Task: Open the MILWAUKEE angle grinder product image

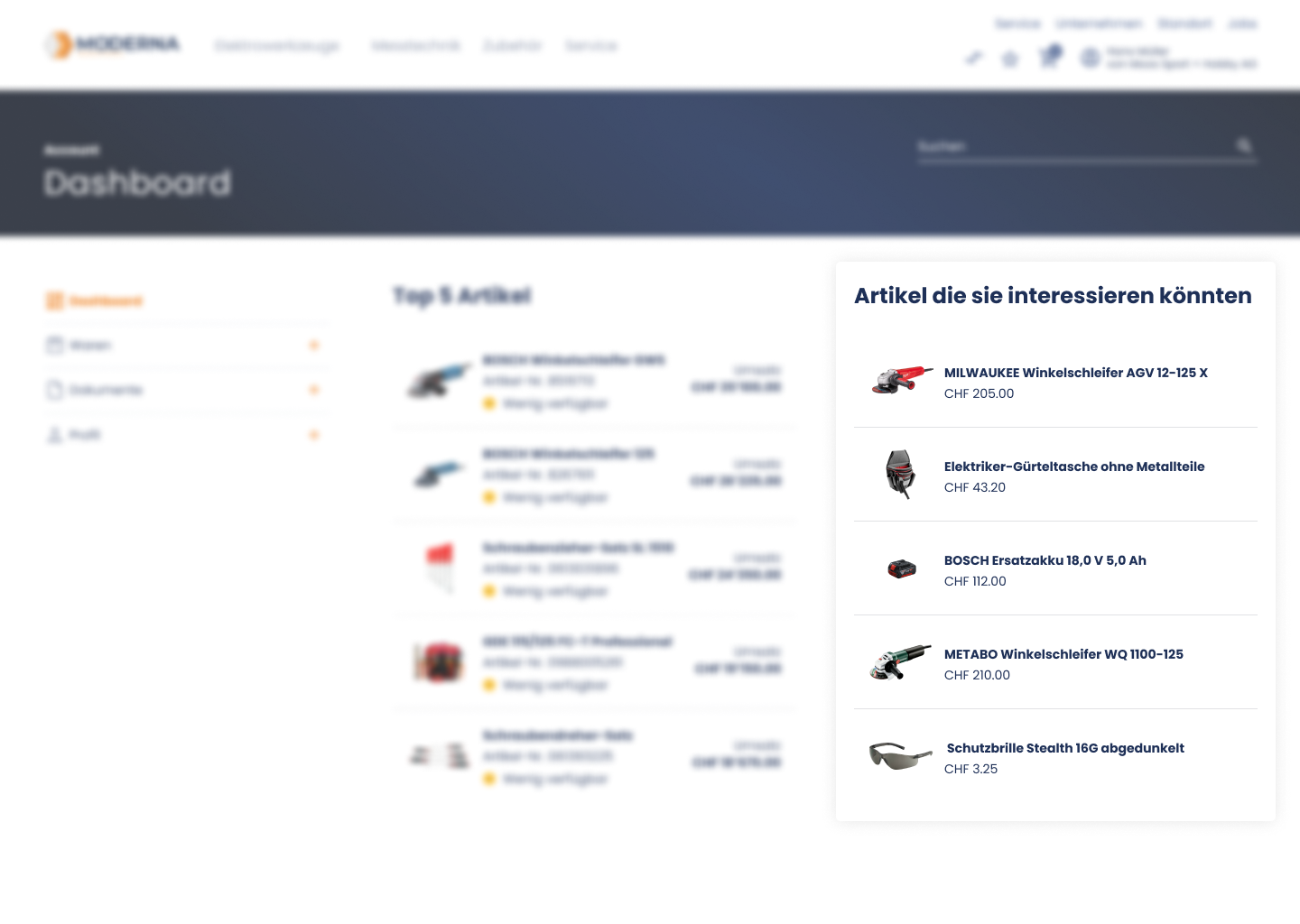Action: pyautogui.click(x=902, y=381)
